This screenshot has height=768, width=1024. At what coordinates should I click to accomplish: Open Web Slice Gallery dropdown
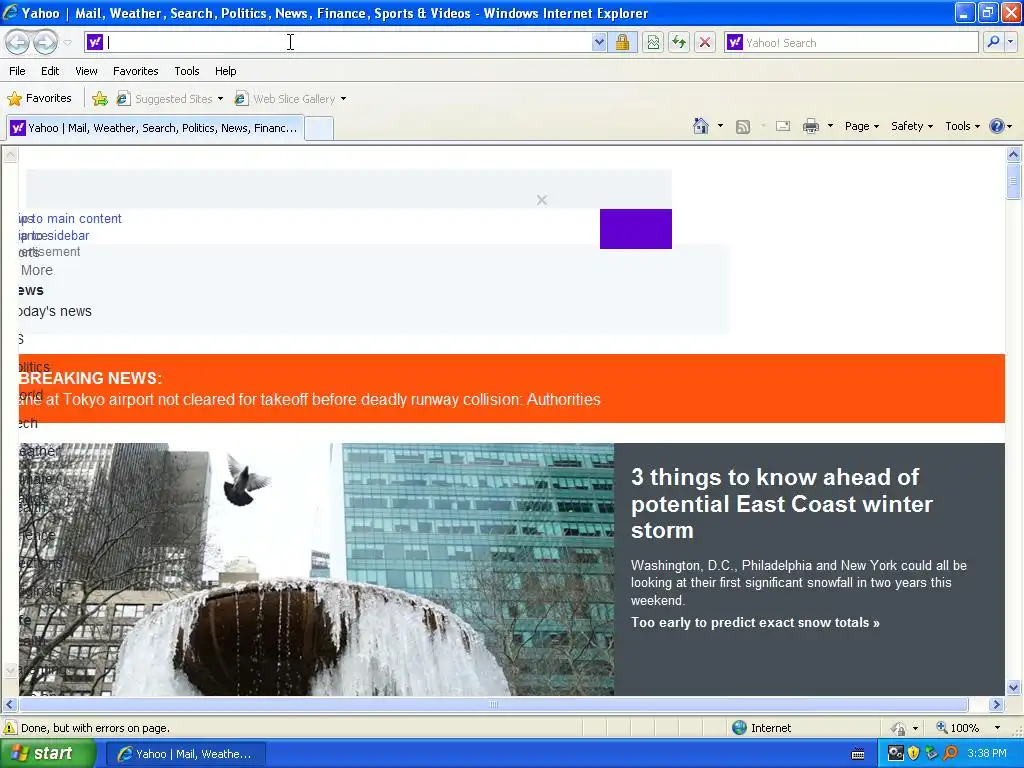tap(291, 99)
